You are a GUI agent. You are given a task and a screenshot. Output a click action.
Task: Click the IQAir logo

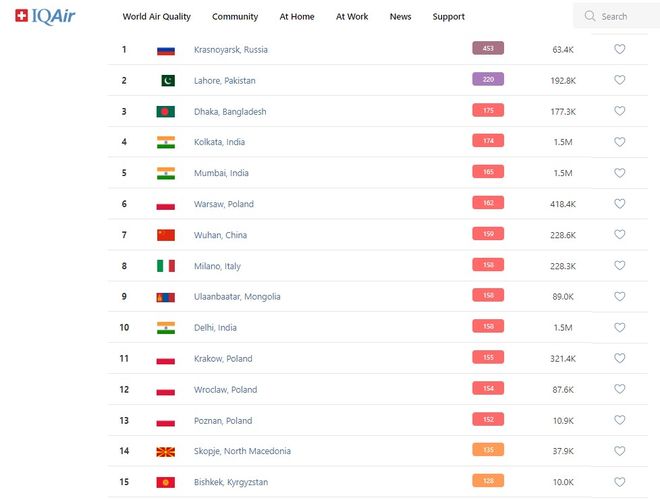pos(45,16)
